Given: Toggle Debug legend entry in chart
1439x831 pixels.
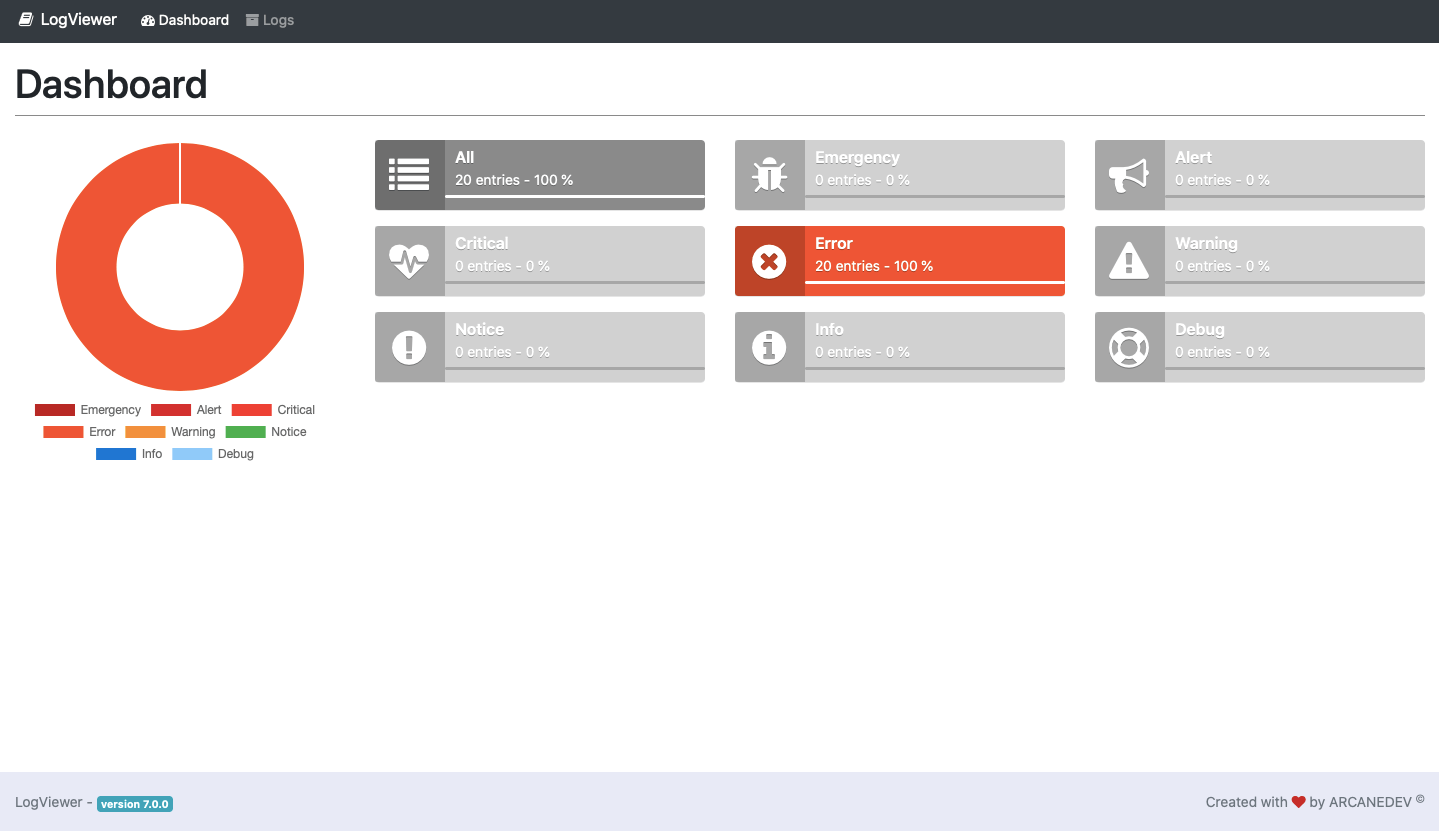Looking at the screenshot, I should pos(213,454).
